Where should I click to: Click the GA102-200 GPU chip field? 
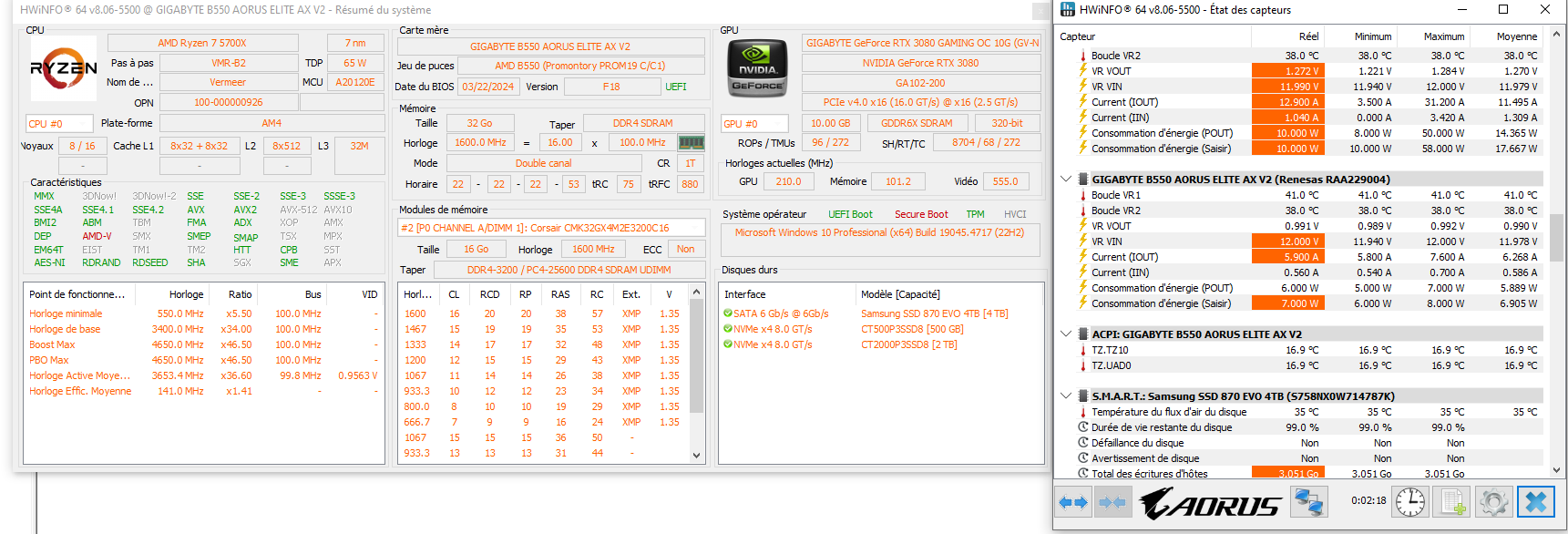click(921, 83)
